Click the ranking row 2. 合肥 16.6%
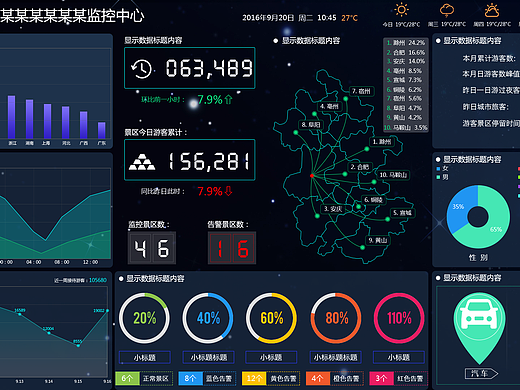Screen dimensions: 520x390 (406, 52)
